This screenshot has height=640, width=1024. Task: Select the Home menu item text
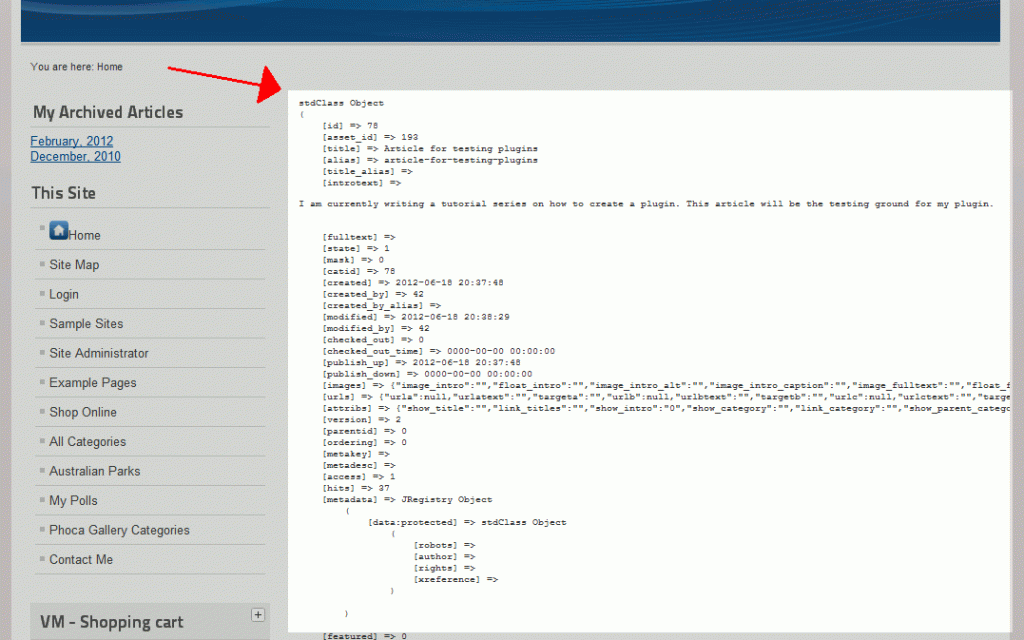click(85, 236)
